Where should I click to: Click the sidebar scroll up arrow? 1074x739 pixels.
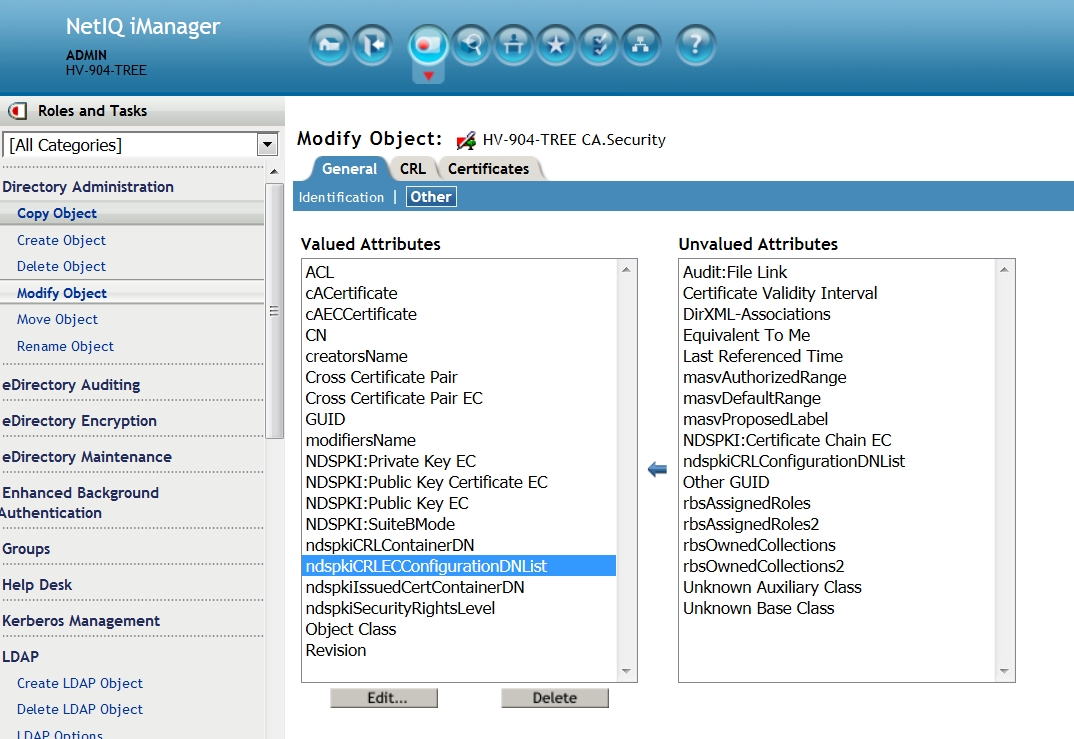click(x=274, y=171)
